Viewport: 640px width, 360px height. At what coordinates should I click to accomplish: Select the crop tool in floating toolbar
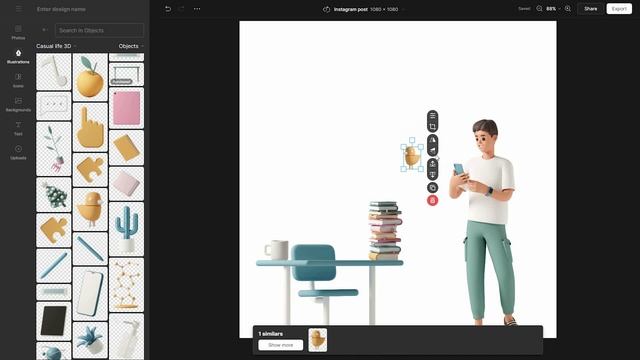pos(432,127)
